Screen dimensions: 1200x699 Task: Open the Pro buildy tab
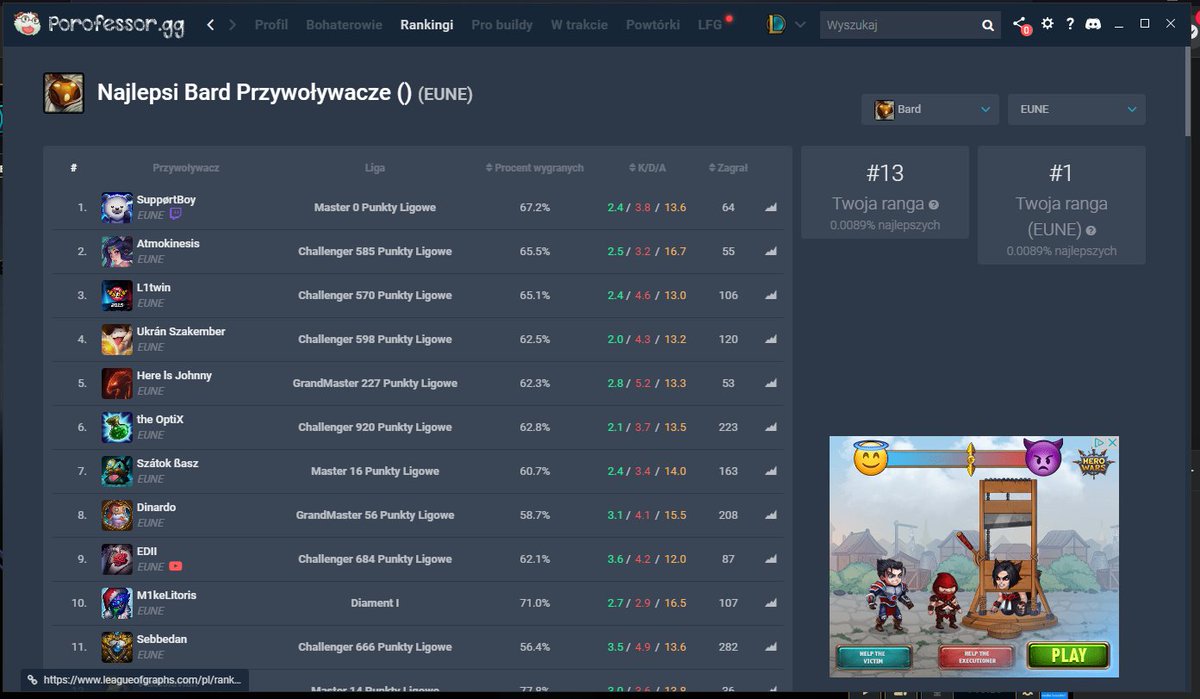point(502,25)
